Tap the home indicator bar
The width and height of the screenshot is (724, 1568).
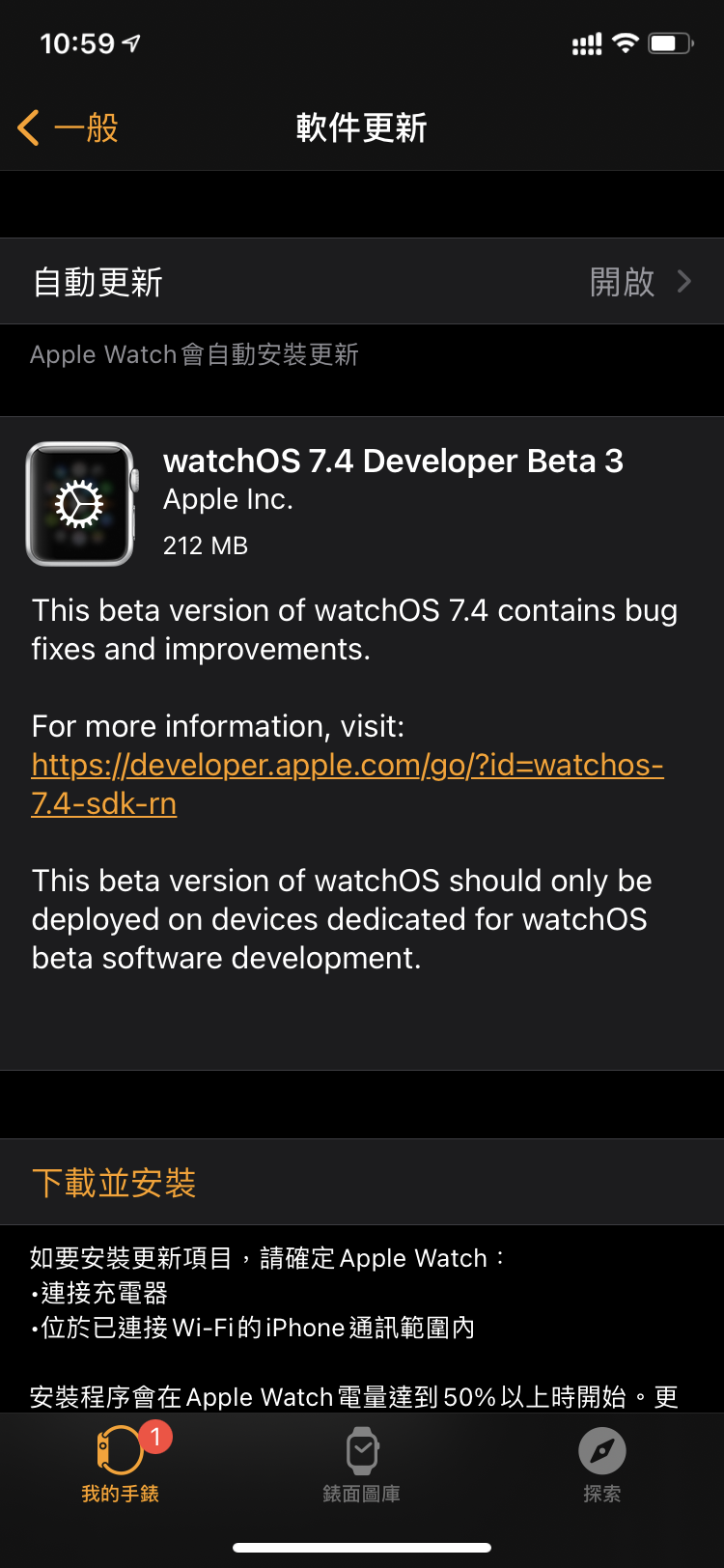[x=362, y=1548]
